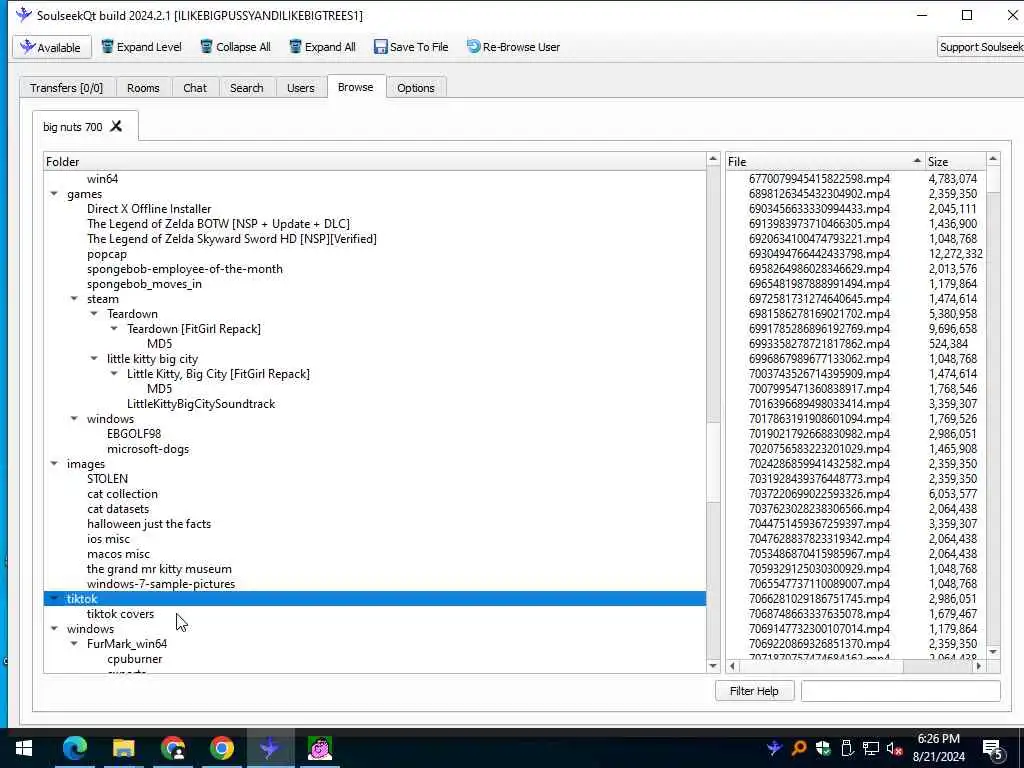
Task: Click the green cartoon character taskbar app
Action: 320,748
